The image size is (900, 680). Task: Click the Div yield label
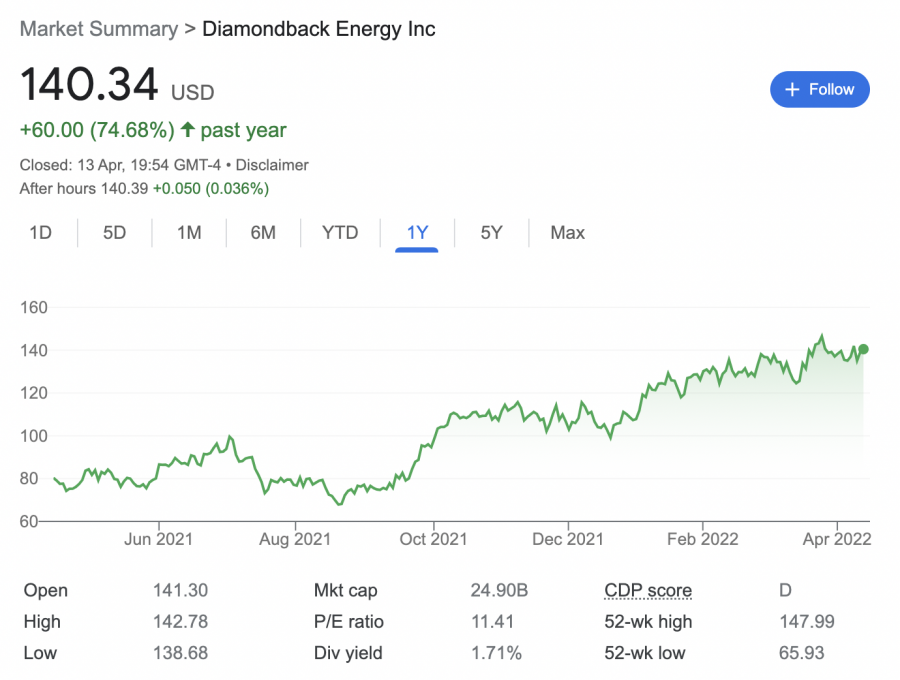(348, 653)
